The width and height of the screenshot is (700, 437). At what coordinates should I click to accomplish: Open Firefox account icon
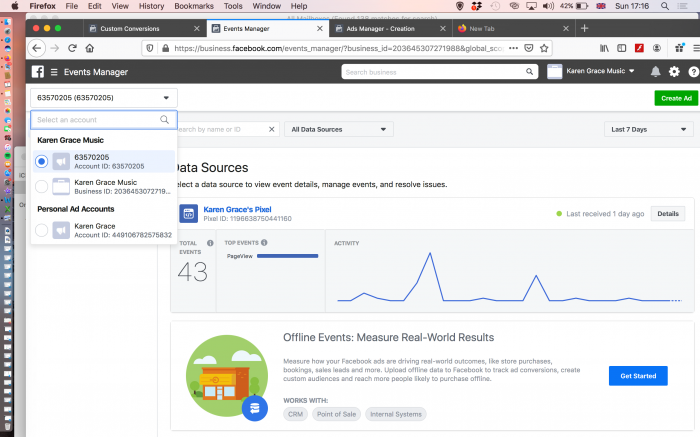657,48
